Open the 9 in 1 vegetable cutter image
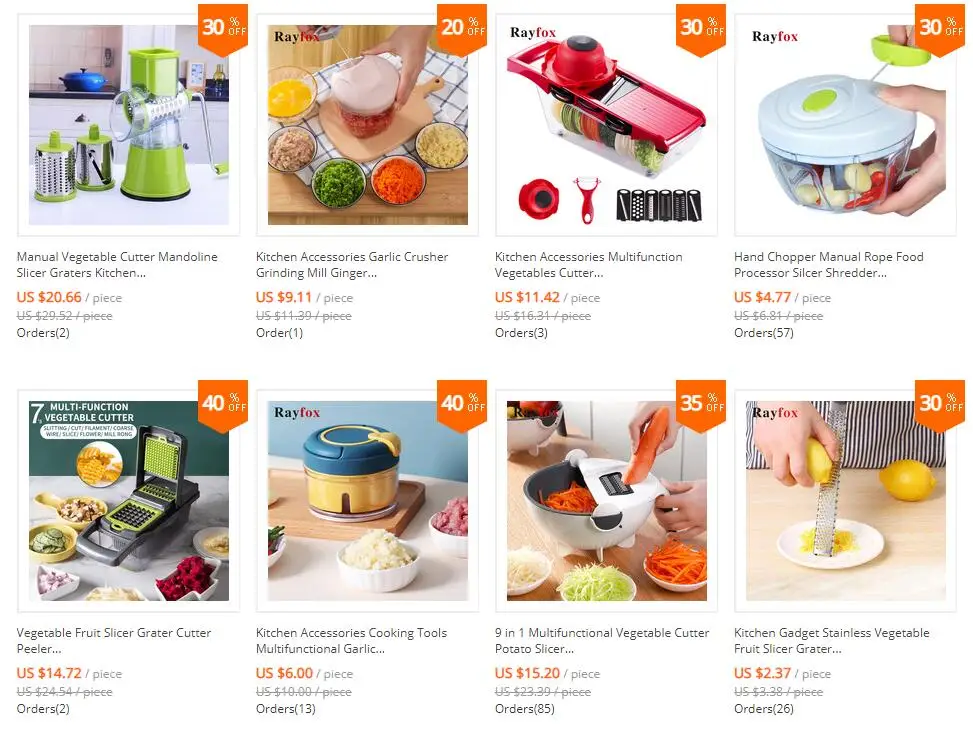 coord(606,501)
